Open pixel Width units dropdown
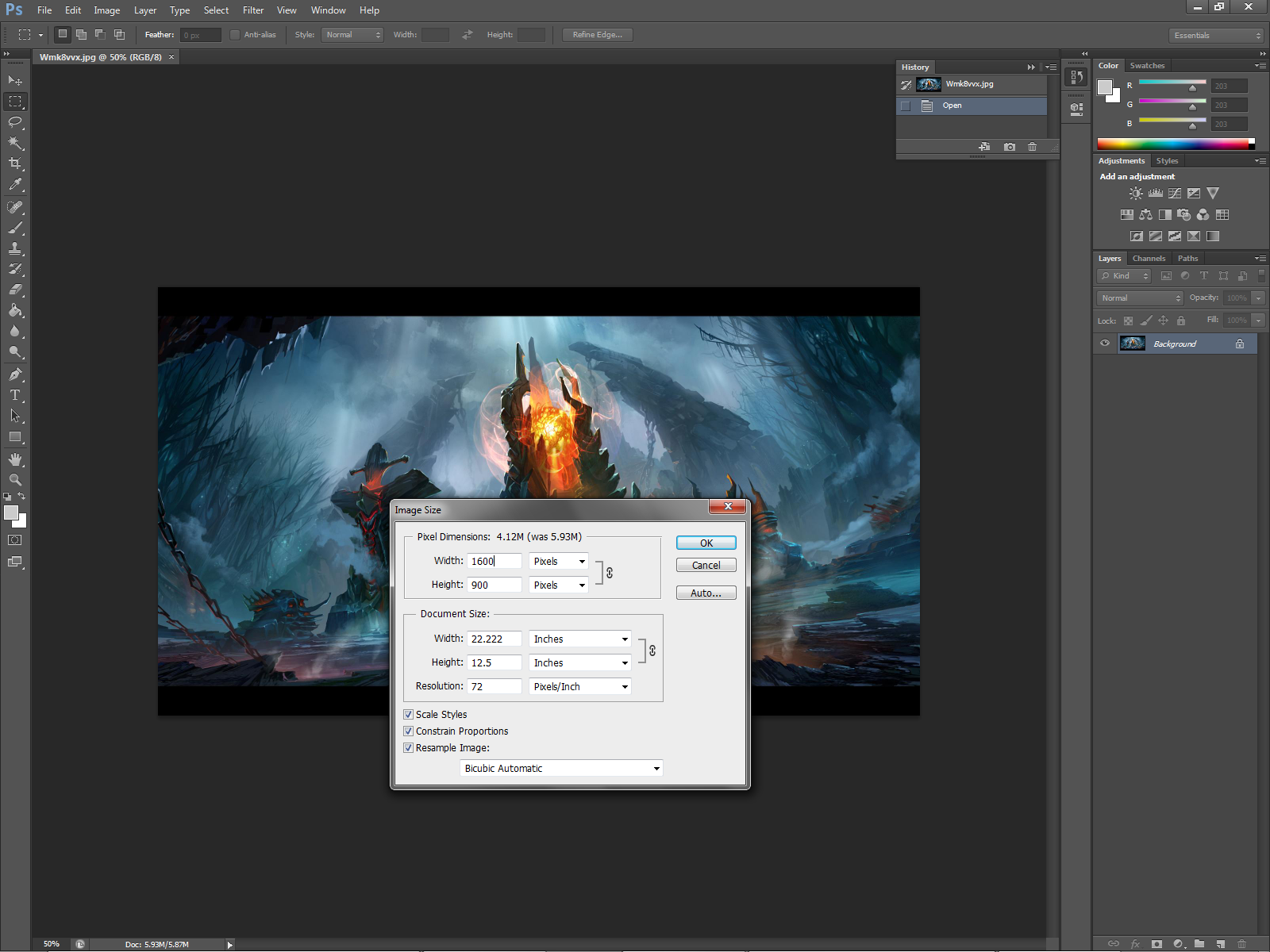 pyautogui.click(x=559, y=561)
